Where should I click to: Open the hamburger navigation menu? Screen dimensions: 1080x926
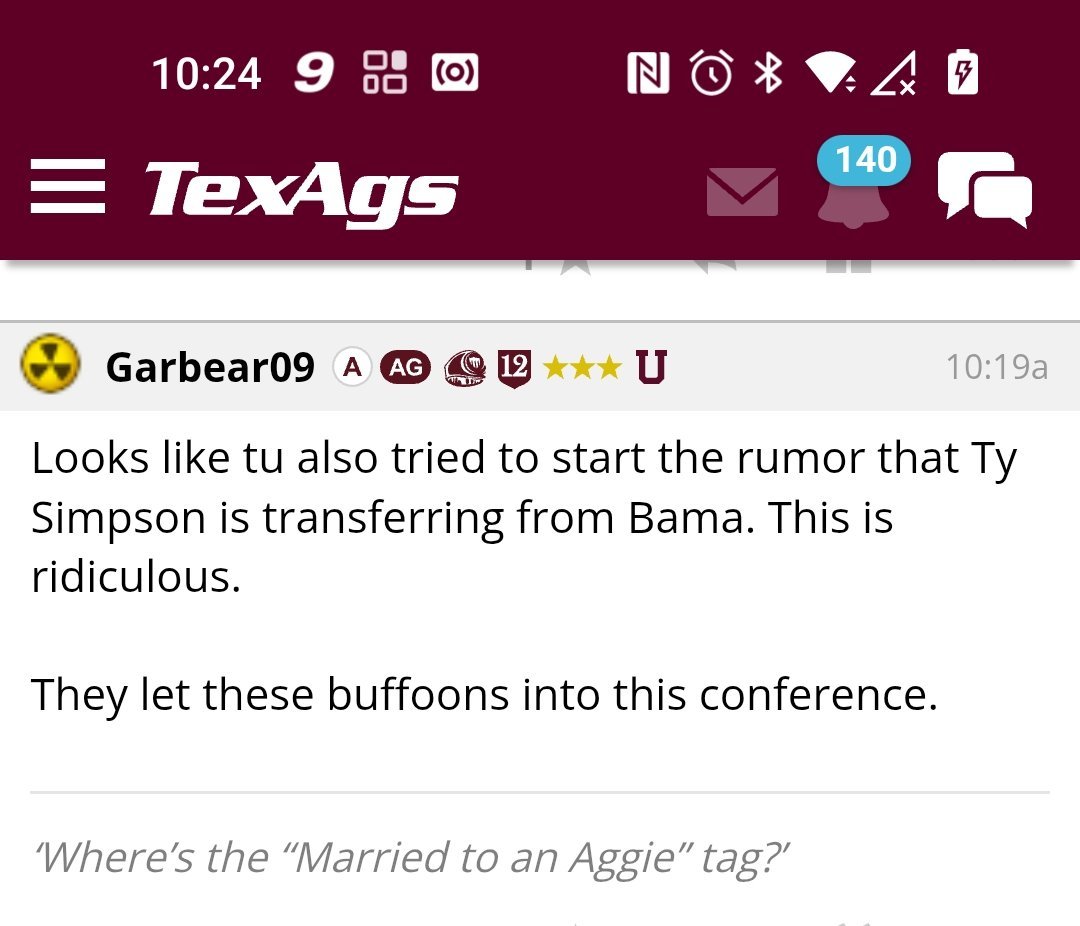[x=68, y=187]
